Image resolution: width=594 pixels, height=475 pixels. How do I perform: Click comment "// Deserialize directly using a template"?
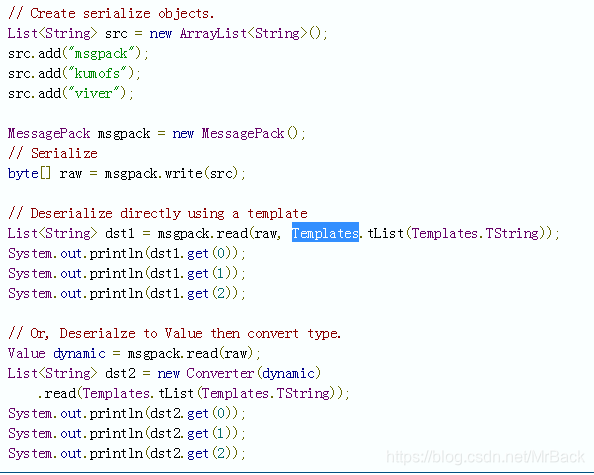[x=158, y=213]
